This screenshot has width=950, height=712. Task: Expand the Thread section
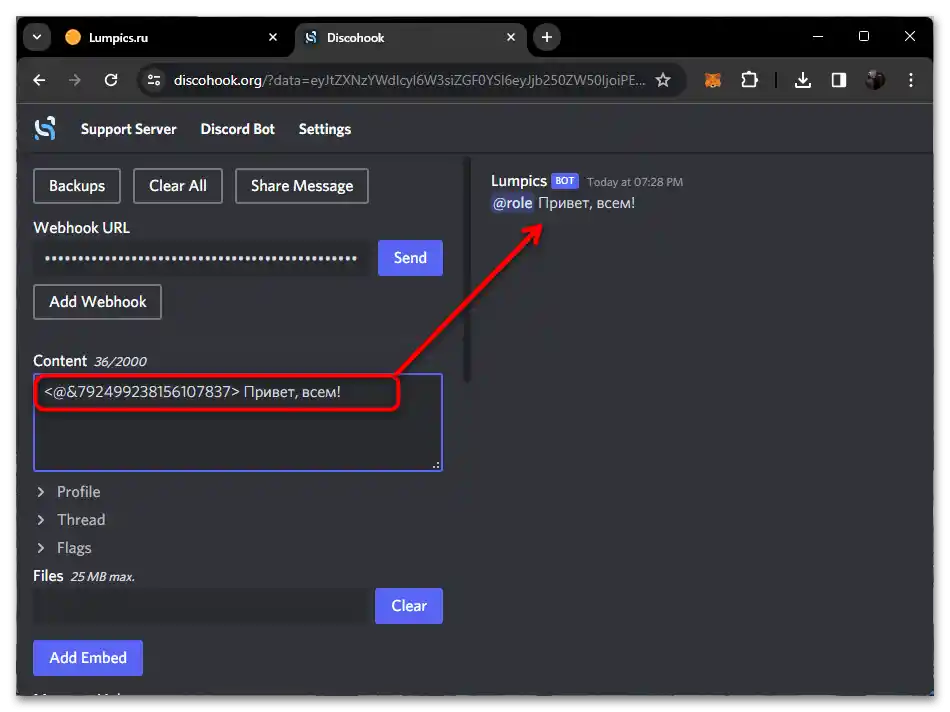coord(71,519)
